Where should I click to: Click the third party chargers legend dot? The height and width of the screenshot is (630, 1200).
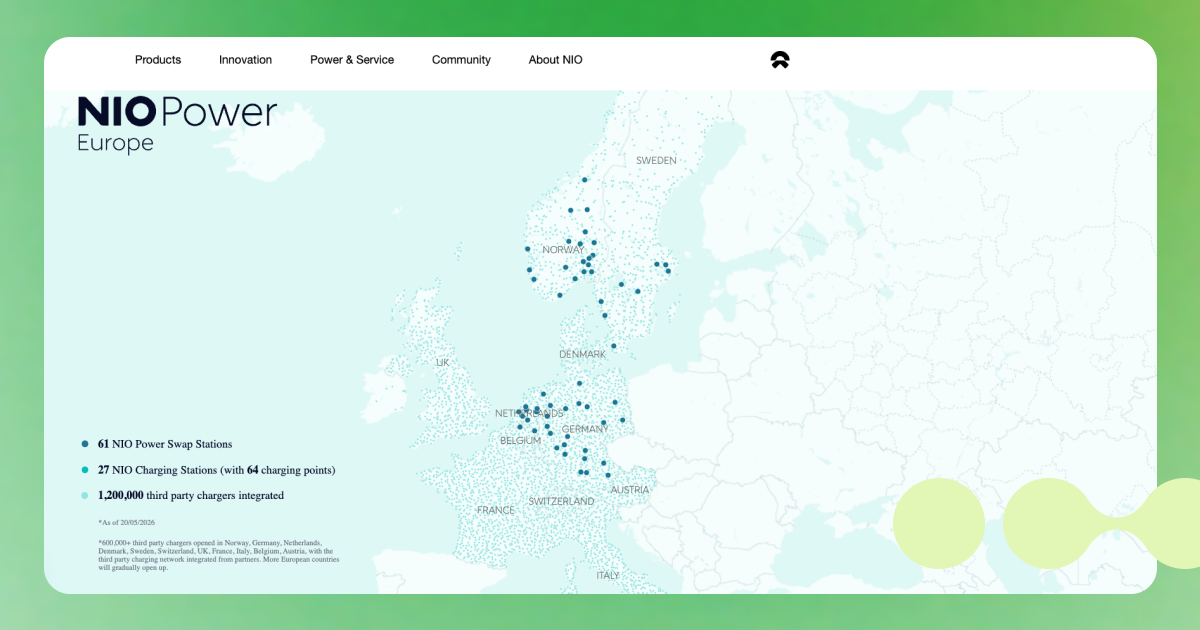point(85,496)
